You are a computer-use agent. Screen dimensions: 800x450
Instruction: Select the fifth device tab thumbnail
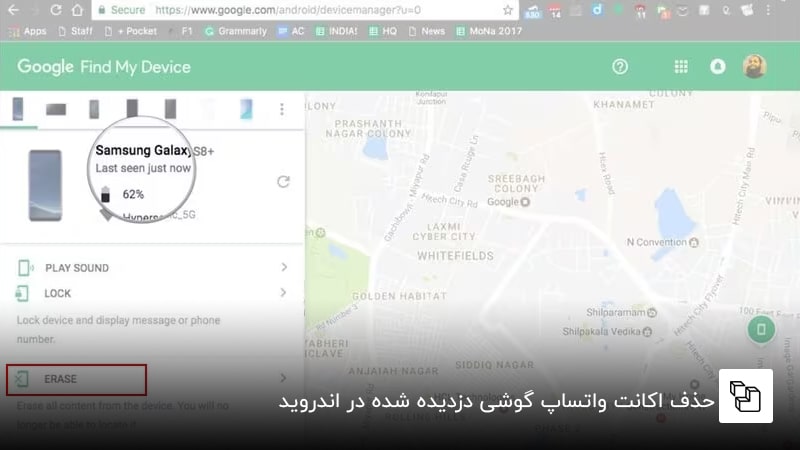(x=170, y=109)
